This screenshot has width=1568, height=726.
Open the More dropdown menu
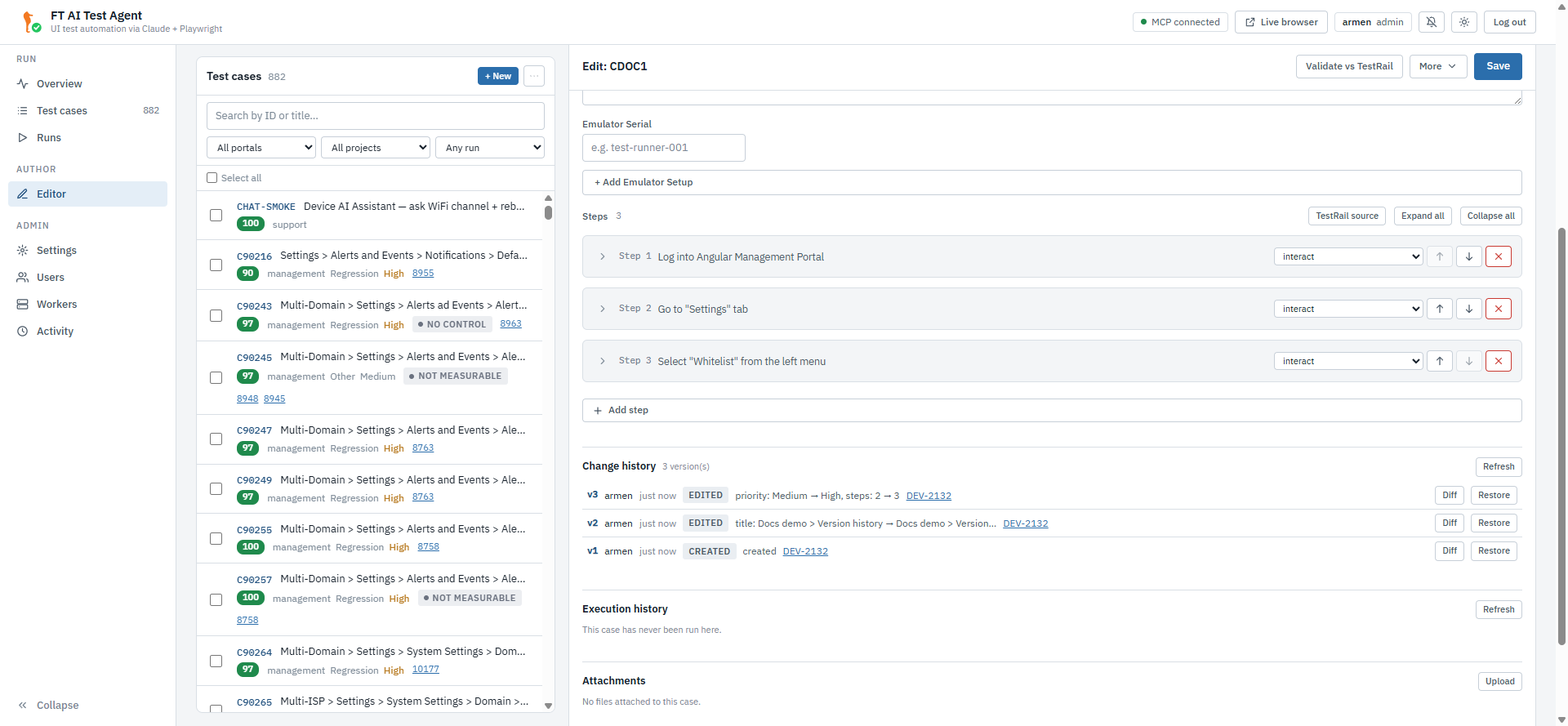1438,66
